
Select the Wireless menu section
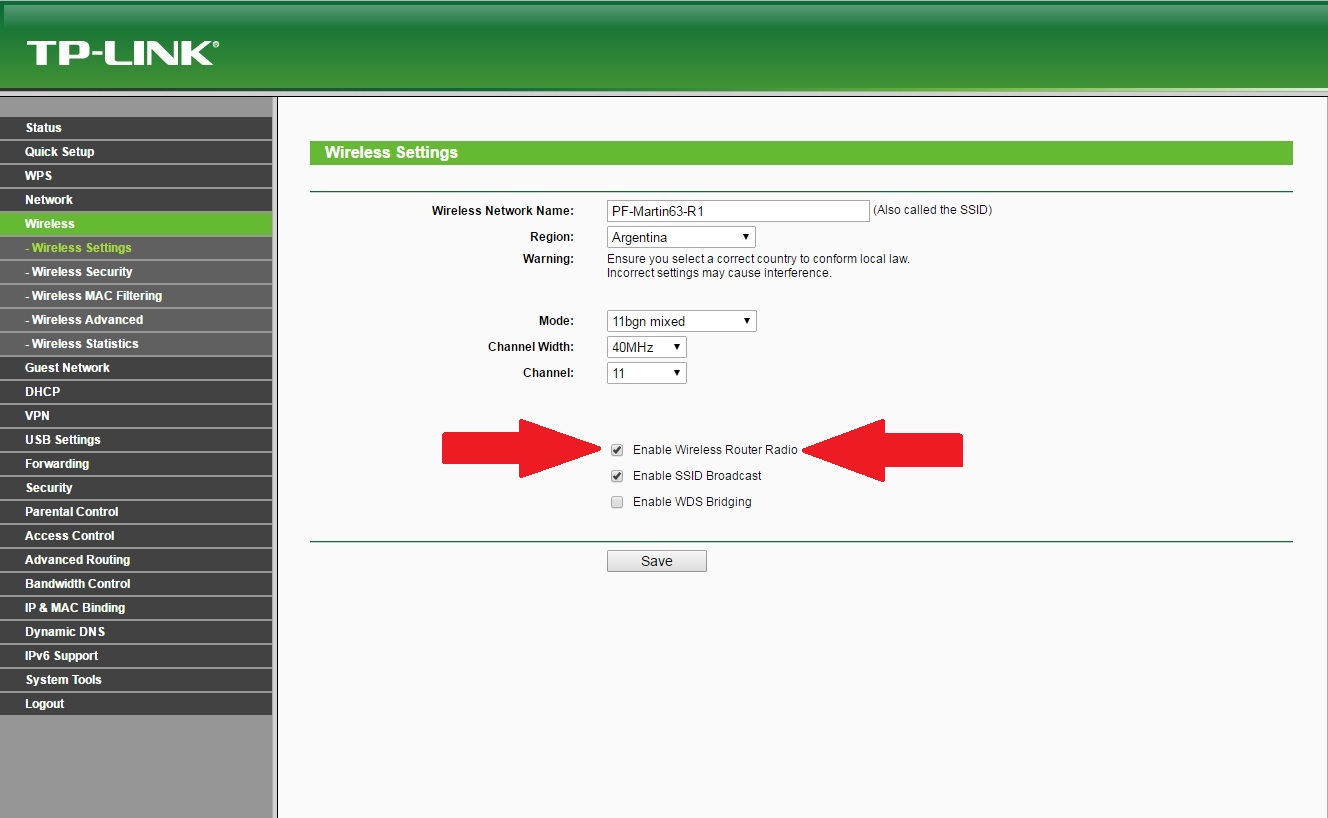point(136,224)
